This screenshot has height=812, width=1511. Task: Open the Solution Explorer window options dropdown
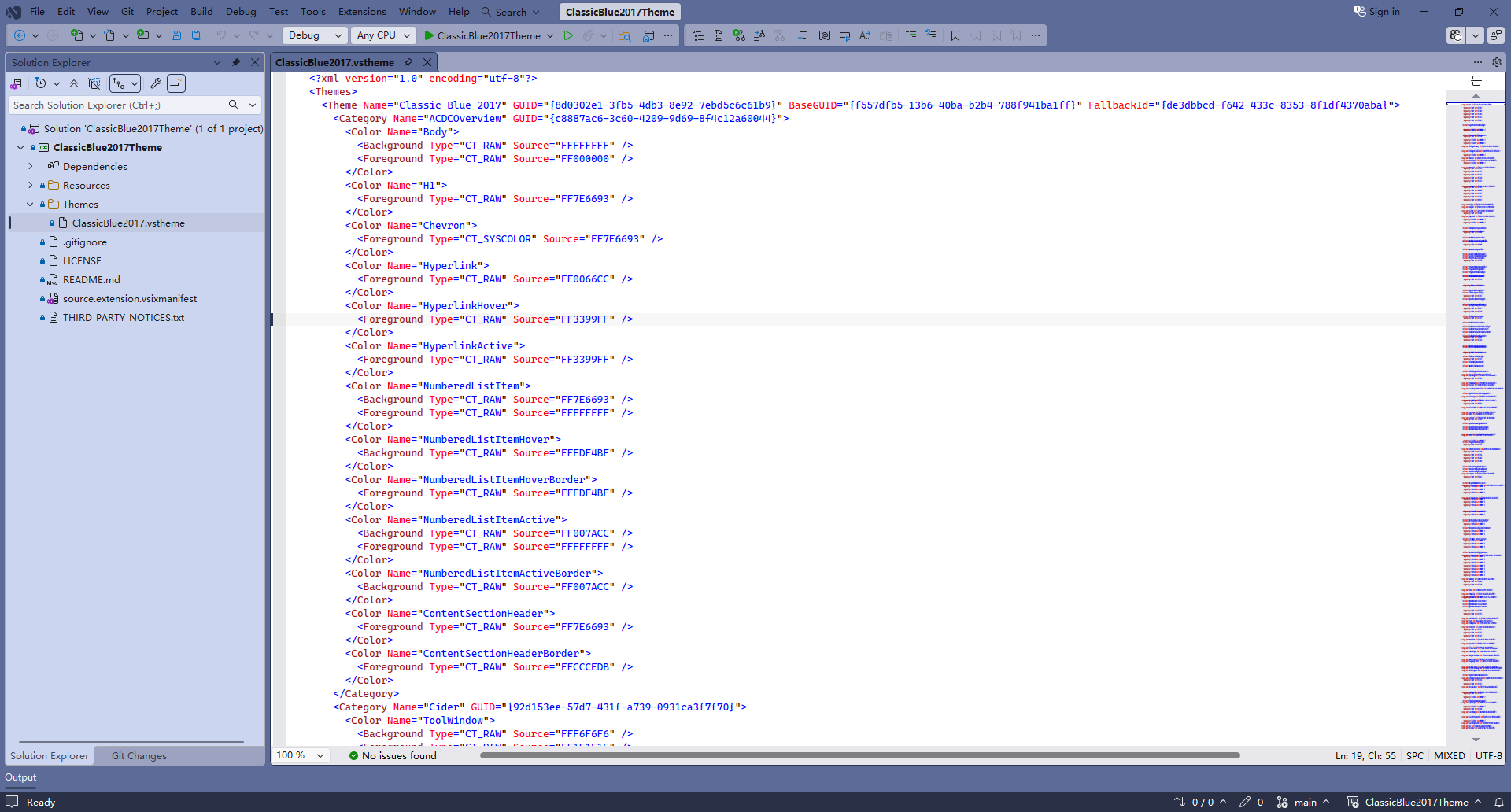tap(217, 62)
